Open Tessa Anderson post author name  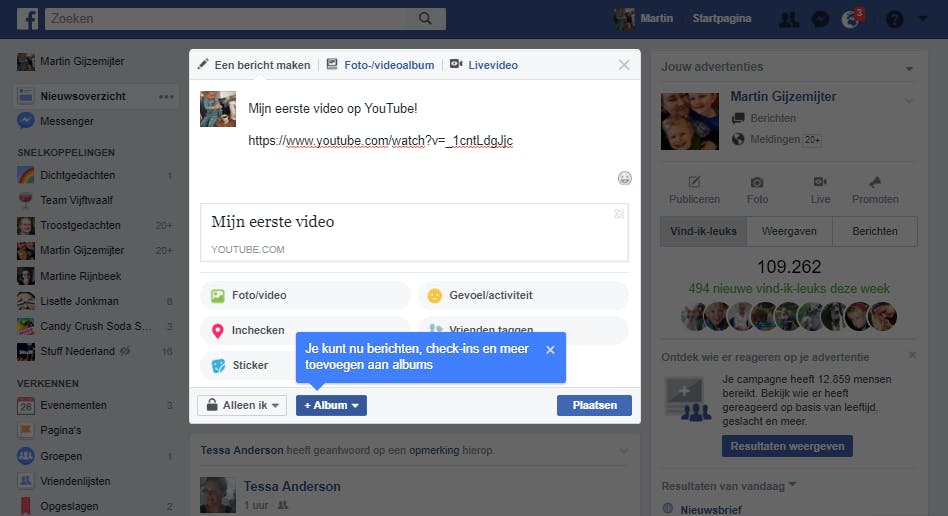[292, 486]
